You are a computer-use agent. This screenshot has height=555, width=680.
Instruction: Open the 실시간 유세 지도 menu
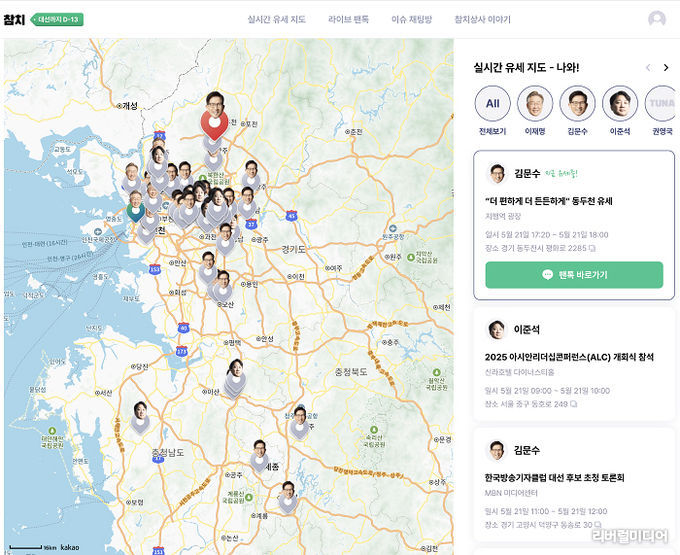coord(277,20)
